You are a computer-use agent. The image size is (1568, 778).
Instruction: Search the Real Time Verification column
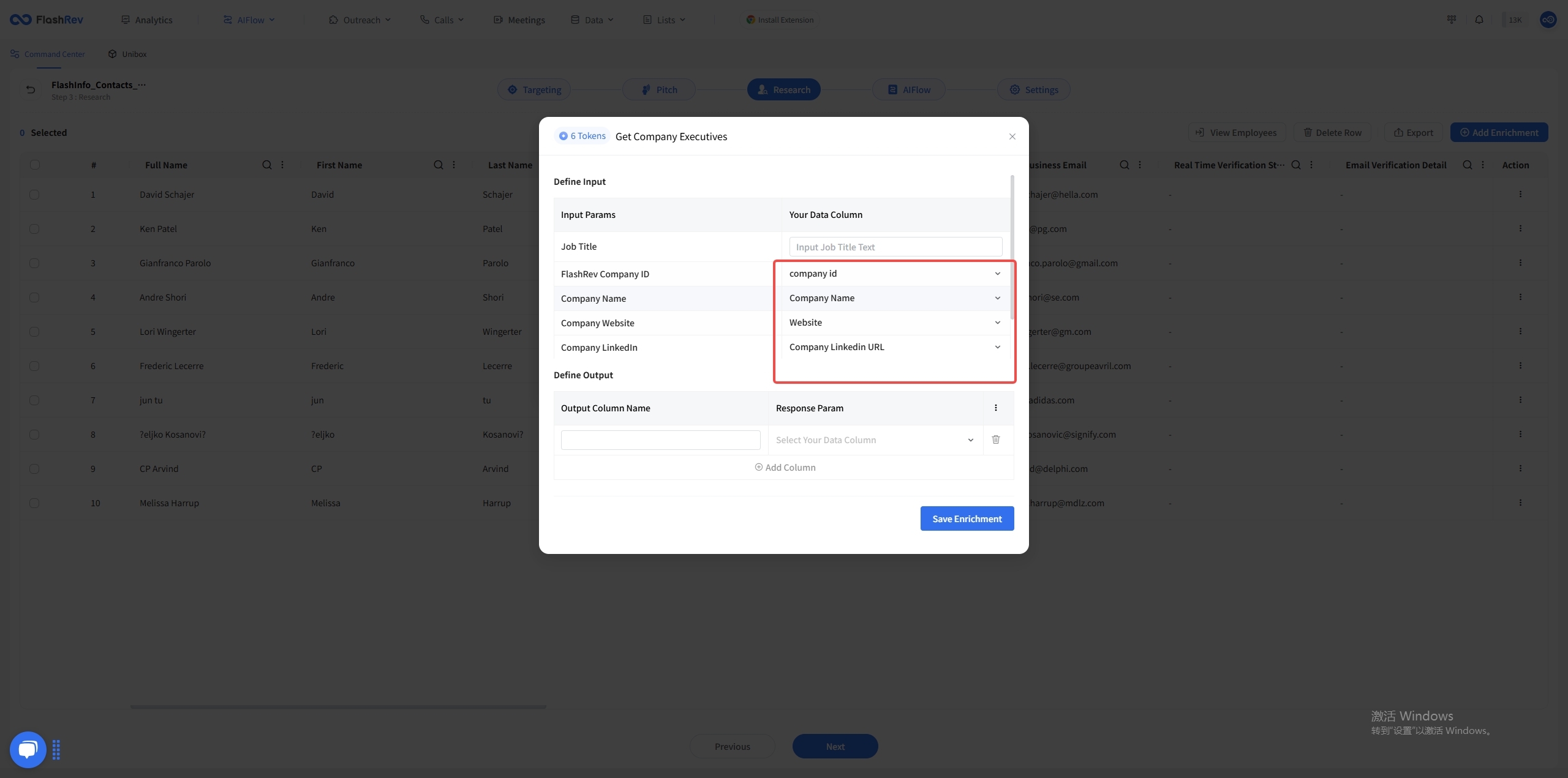1296,165
